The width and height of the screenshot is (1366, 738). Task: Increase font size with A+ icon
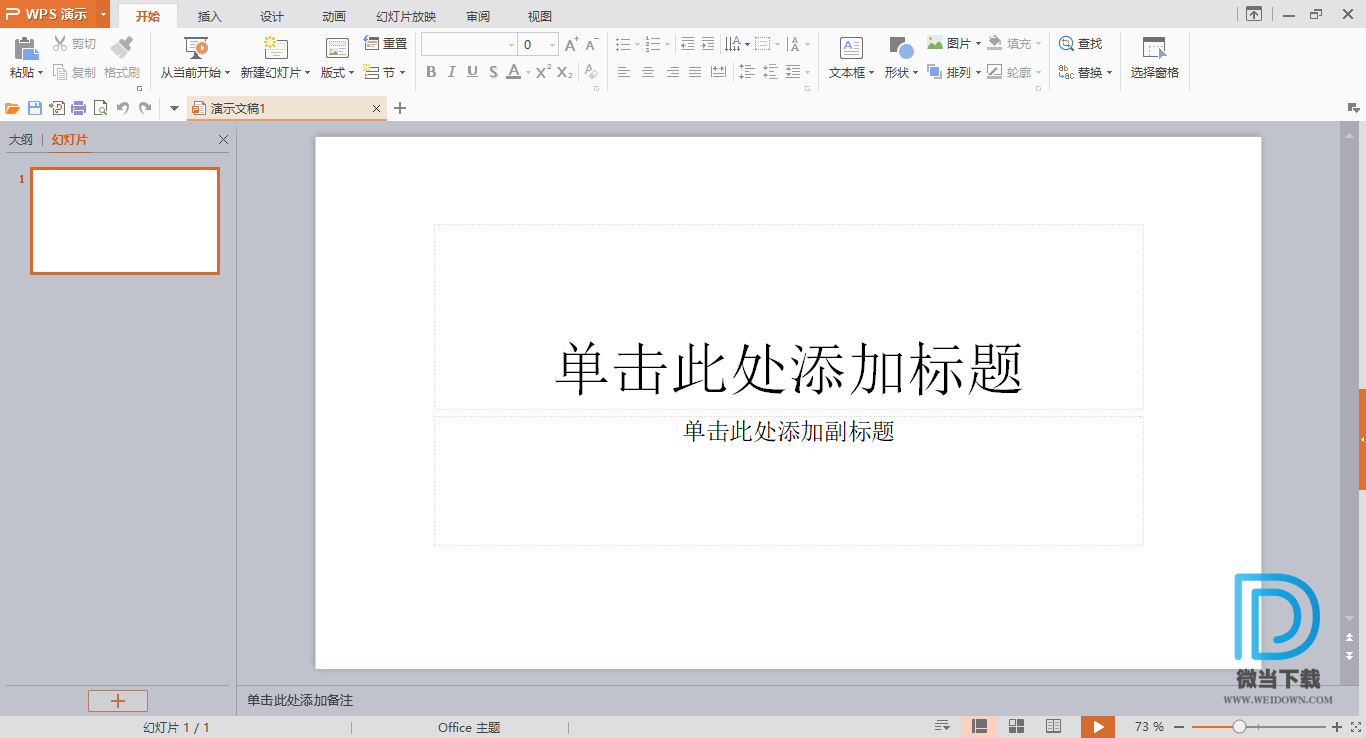pos(571,45)
